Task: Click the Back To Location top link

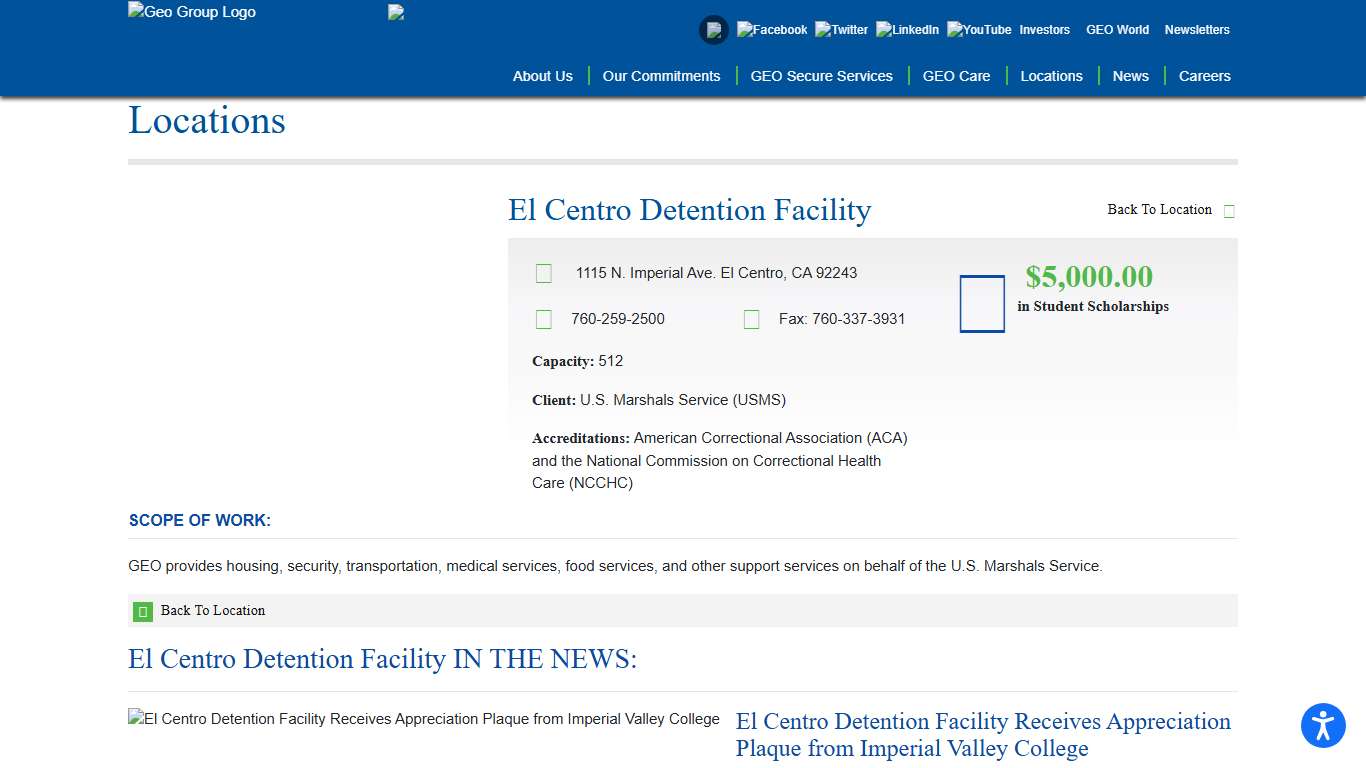Action: (1159, 210)
